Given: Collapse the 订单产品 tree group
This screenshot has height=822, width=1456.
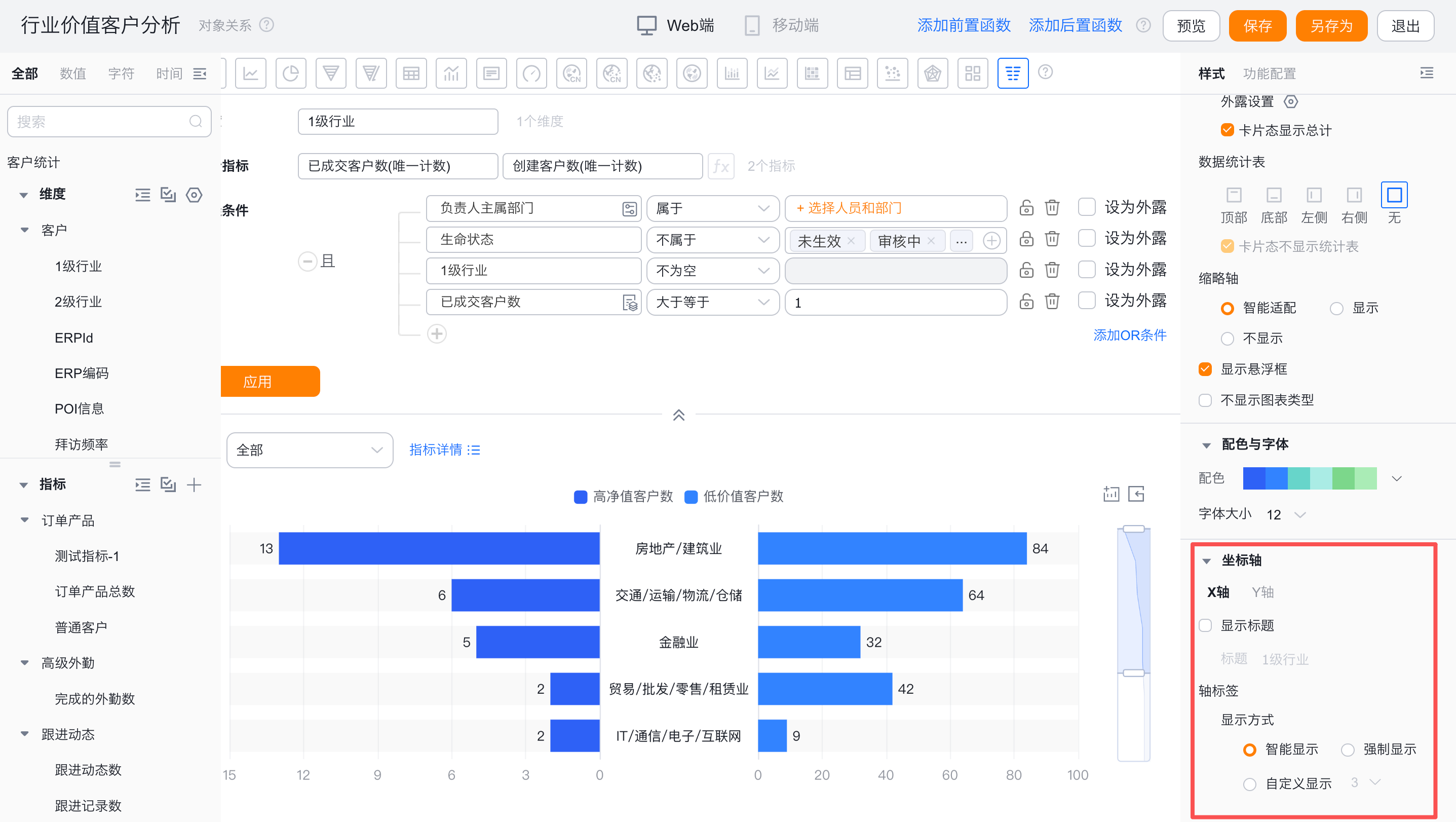Looking at the screenshot, I should tap(24, 520).
